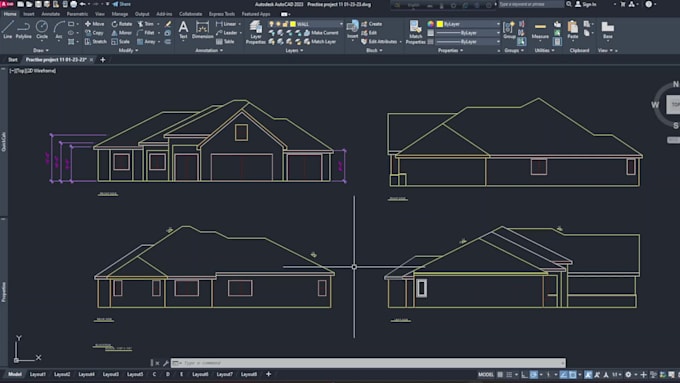
Task: Toggle grid display in status bar
Action: point(500,374)
